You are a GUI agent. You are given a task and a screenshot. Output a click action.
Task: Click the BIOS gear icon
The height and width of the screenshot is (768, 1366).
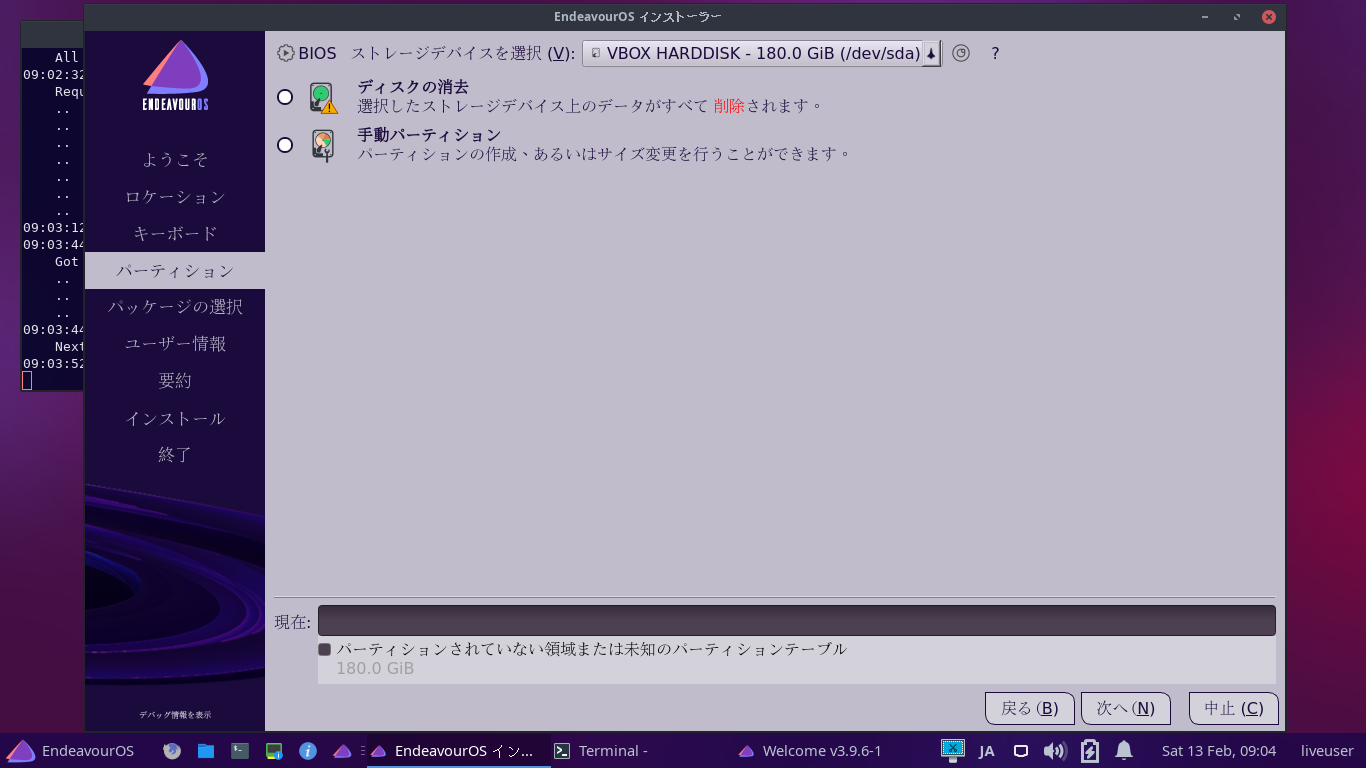pyautogui.click(x=286, y=53)
